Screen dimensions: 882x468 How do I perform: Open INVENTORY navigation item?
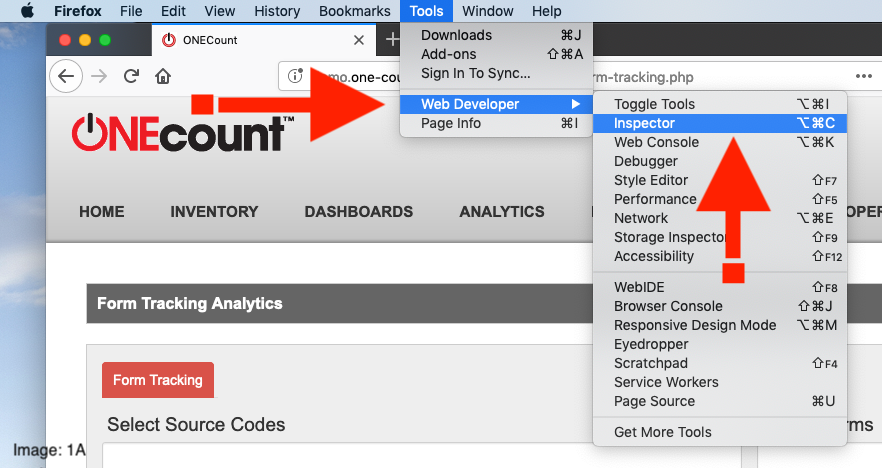tap(214, 212)
